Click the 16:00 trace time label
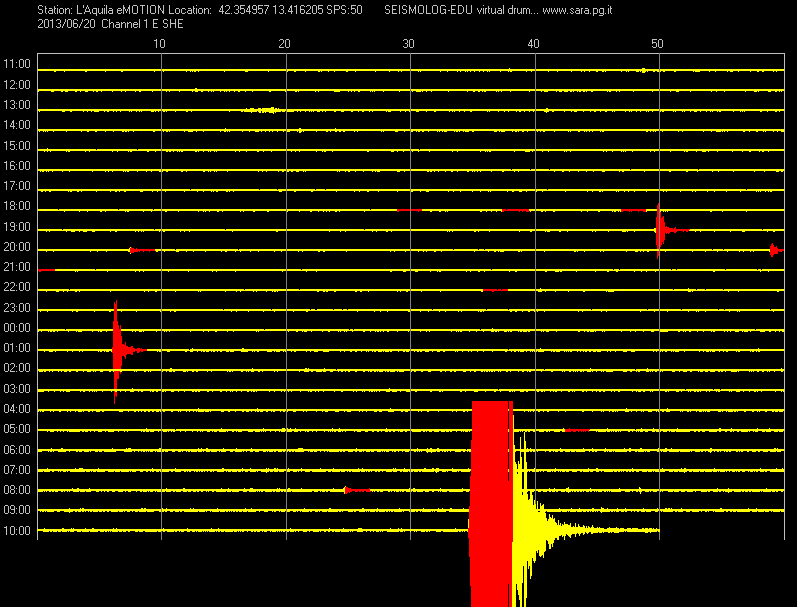Viewport: 797px width, 607px height. (x=17, y=166)
